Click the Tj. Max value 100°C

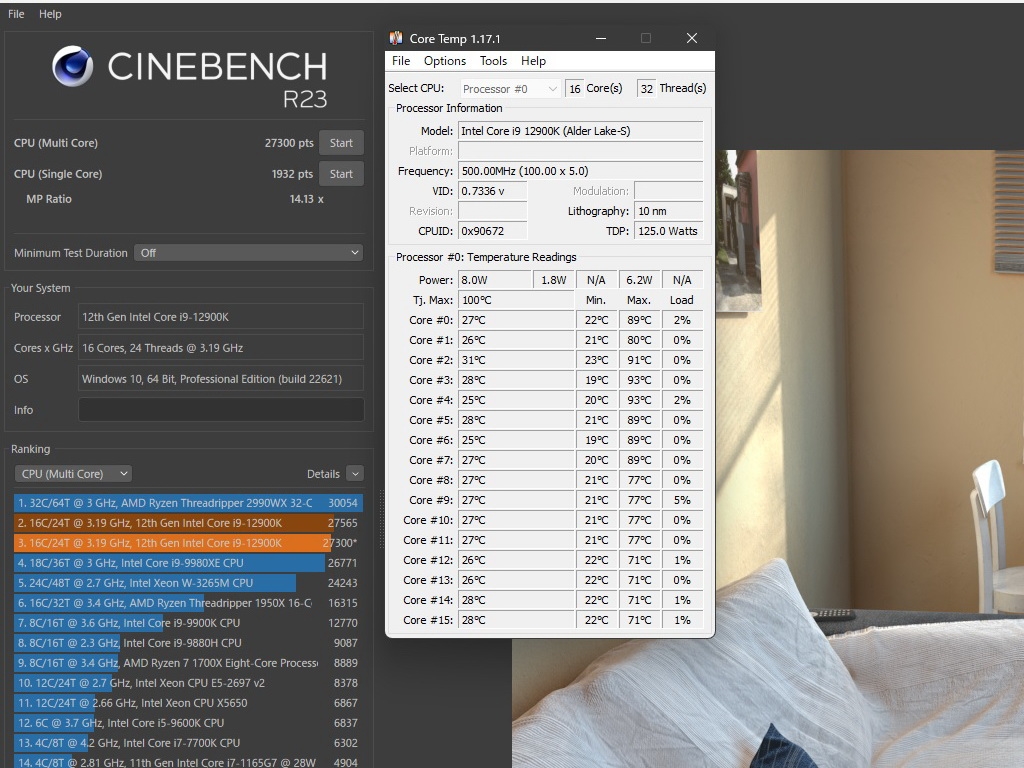point(516,300)
